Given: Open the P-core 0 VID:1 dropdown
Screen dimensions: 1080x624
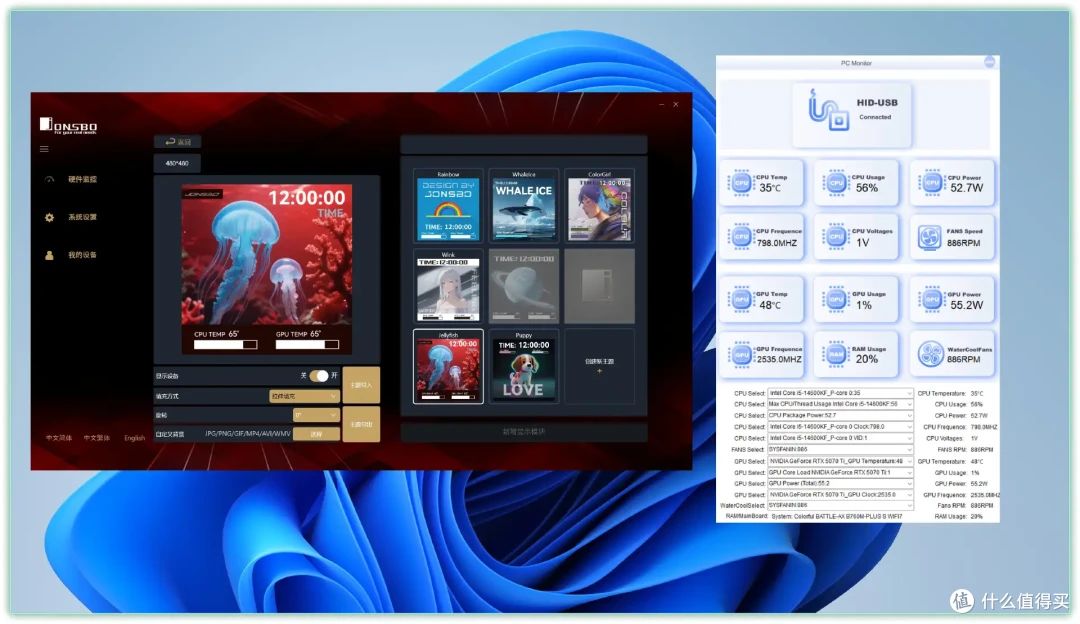Looking at the screenshot, I should coord(840,438).
